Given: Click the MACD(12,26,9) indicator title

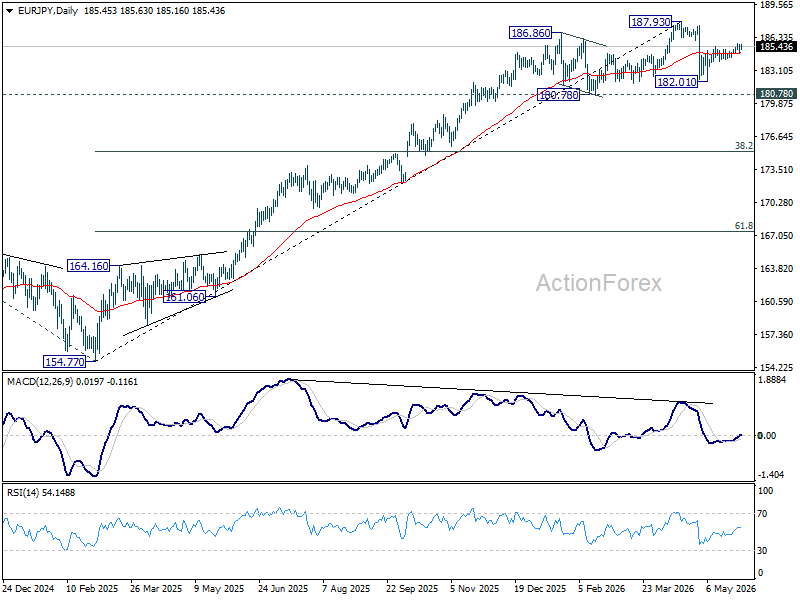Looking at the screenshot, I should [x=40, y=382].
